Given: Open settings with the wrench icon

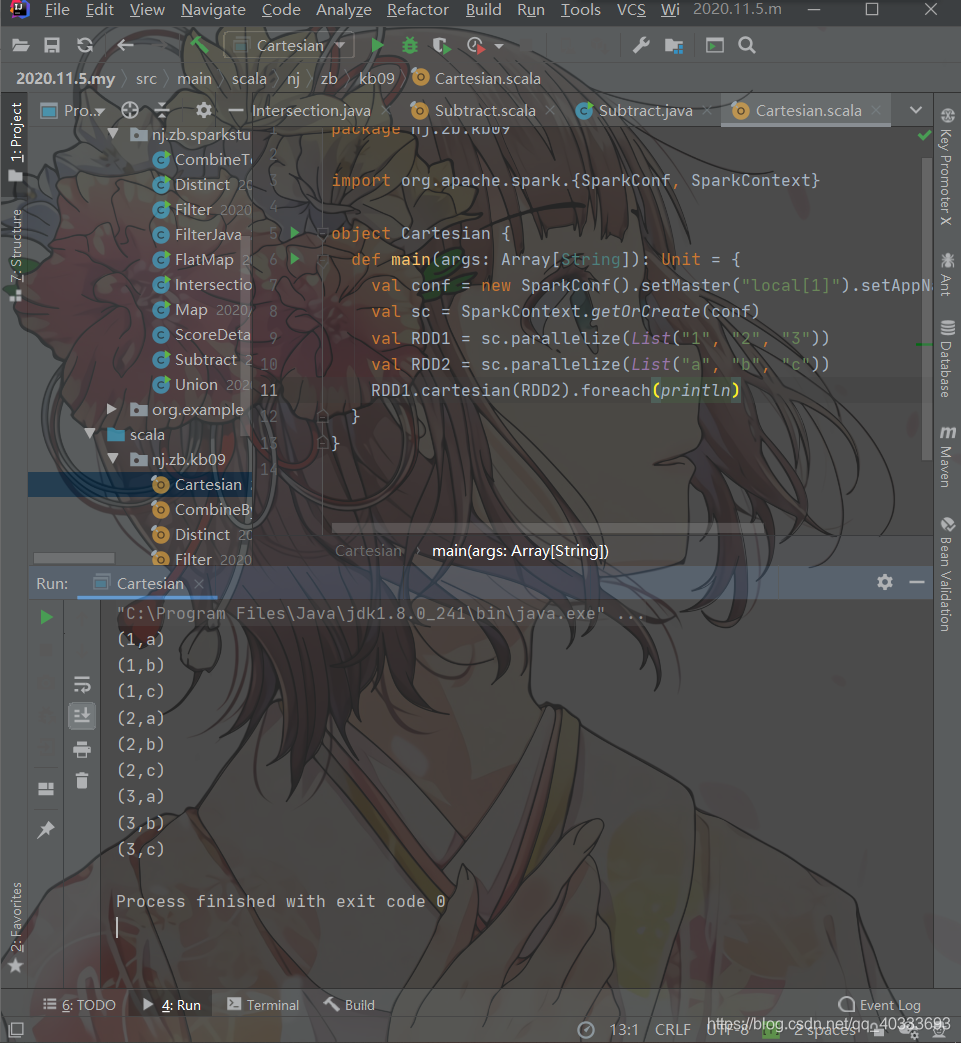Looking at the screenshot, I should (641, 45).
